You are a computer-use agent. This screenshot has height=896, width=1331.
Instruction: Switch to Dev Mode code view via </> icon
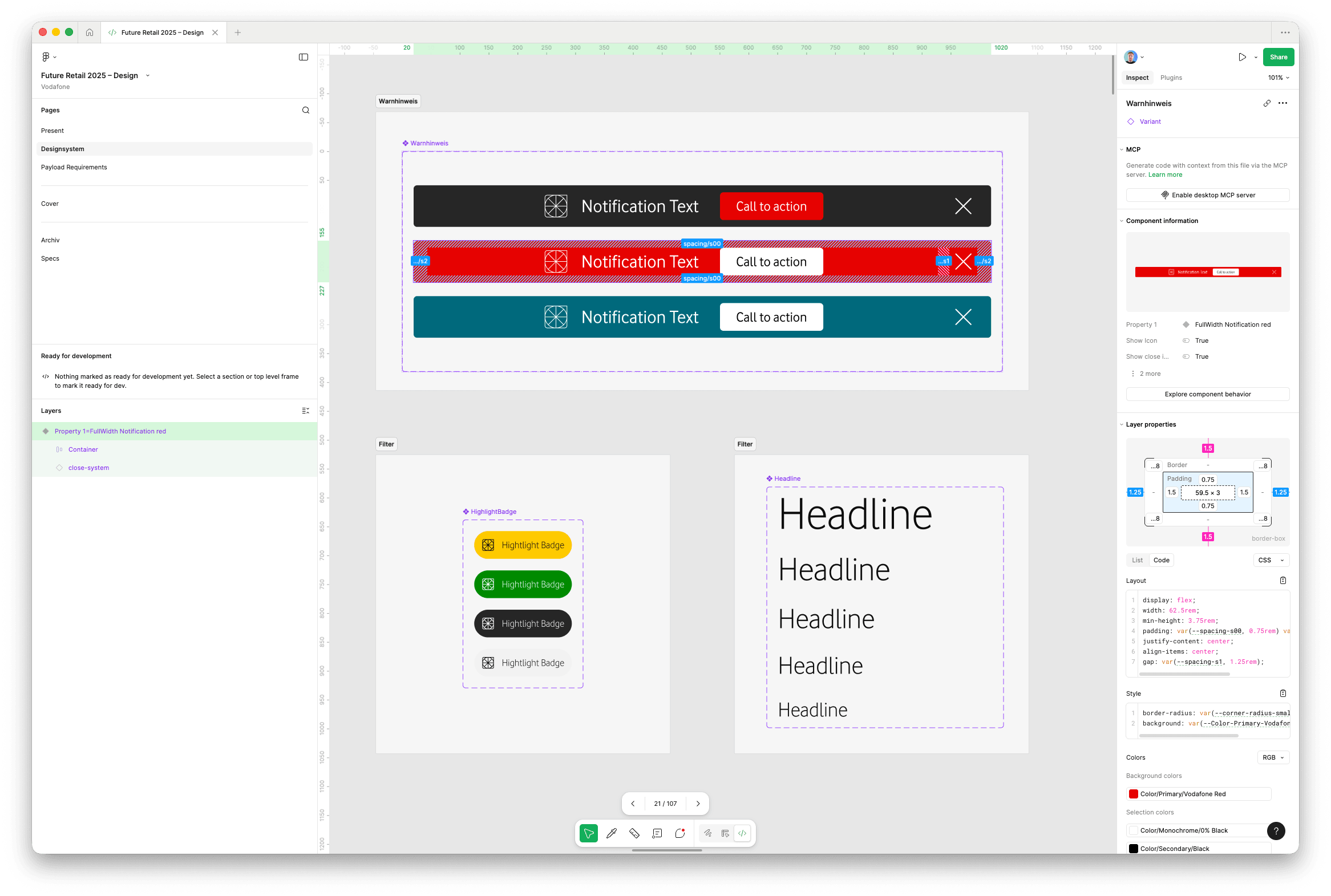[x=742, y=833]
